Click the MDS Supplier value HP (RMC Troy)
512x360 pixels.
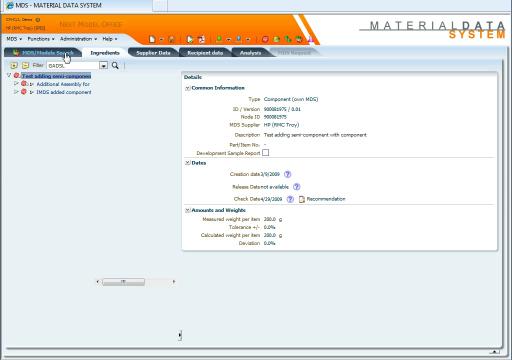tap(281, 125)
